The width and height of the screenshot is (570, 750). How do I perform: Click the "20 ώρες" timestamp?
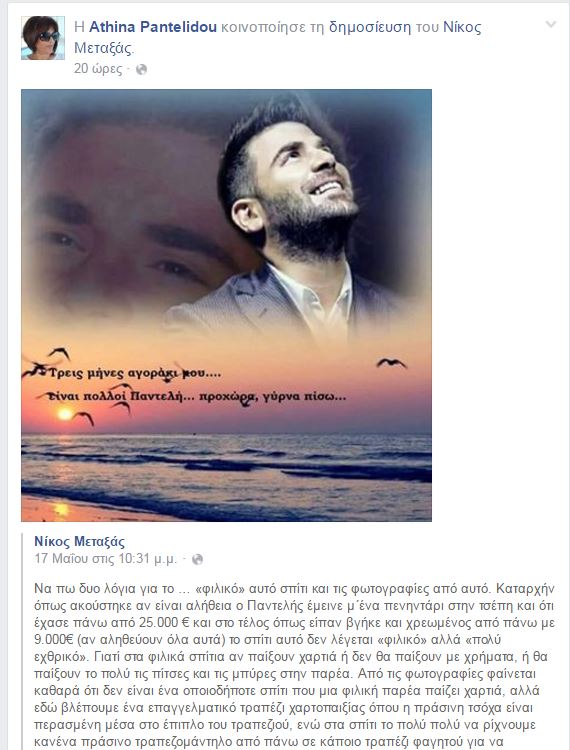[x=98, y=69]
